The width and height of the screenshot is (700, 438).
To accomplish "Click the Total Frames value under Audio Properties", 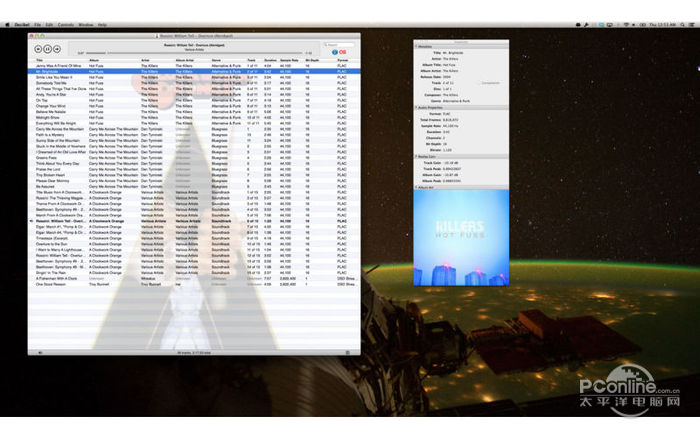I will click(450, 120).
